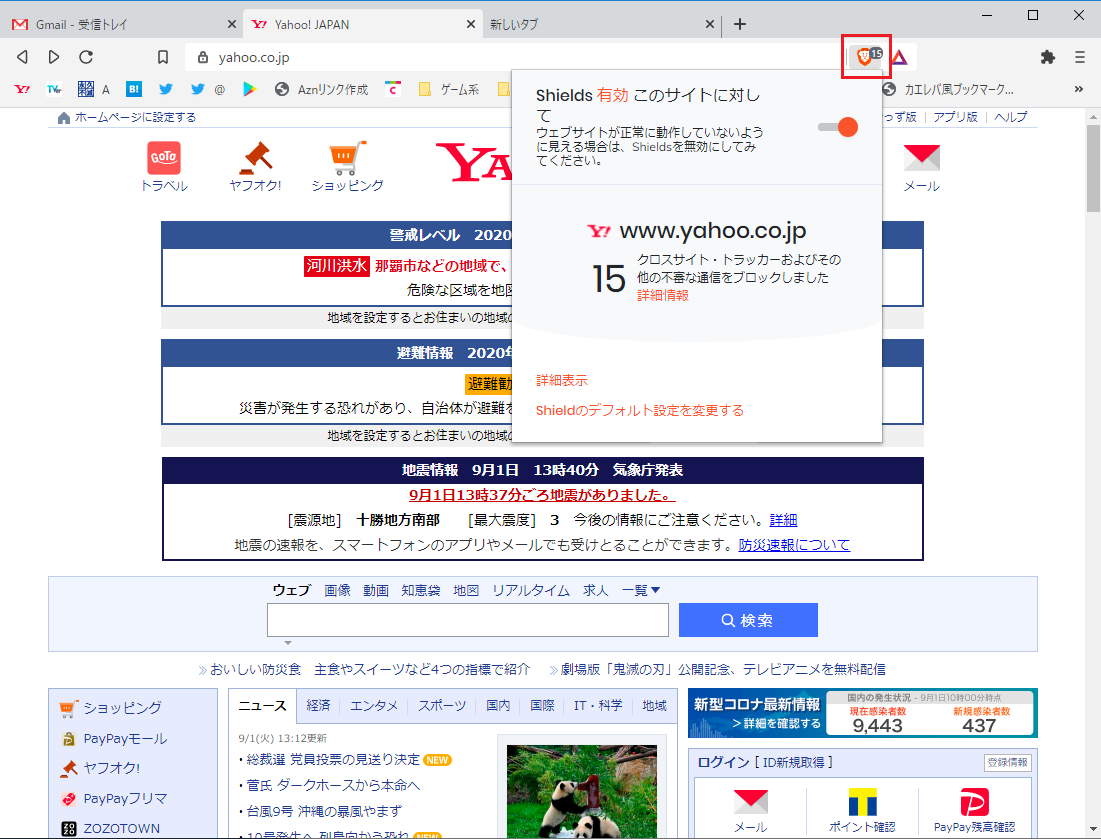Open the browser hamburger menu
The width and height of the screenshot is (1101, 839).
click(1080, 57)
